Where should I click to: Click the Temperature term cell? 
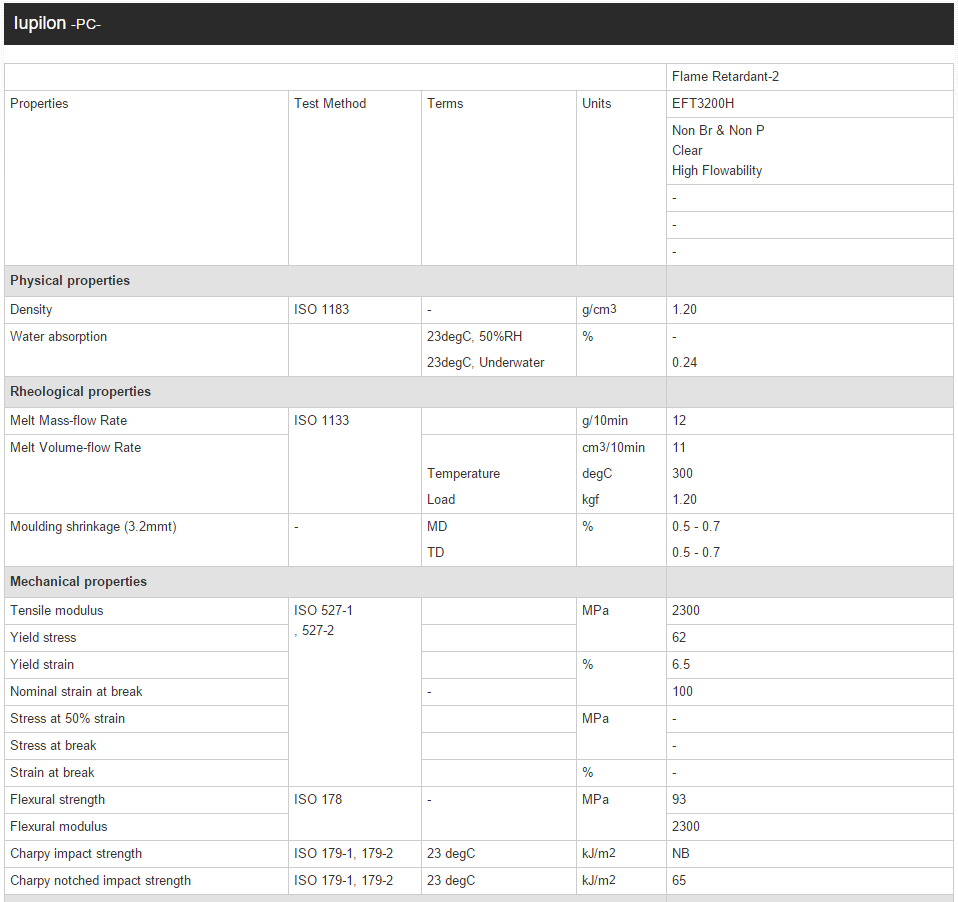pyautogui.click(x=463, y=474)
